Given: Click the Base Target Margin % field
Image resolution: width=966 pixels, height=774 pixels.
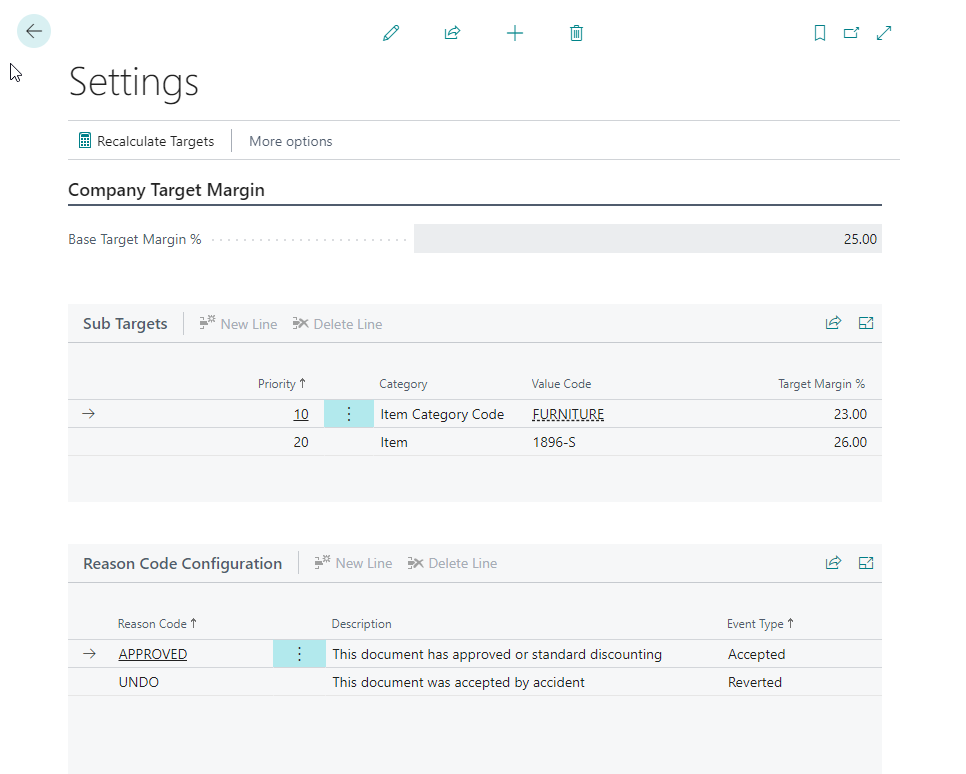Looking at the screenshot, I should [x=647, y=239].
